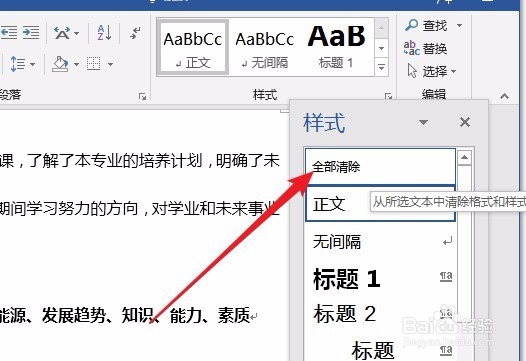The image size is (526, 361).
Task: Click the 查找 find button
Action: pyautogui.click(x=426, y=25)
